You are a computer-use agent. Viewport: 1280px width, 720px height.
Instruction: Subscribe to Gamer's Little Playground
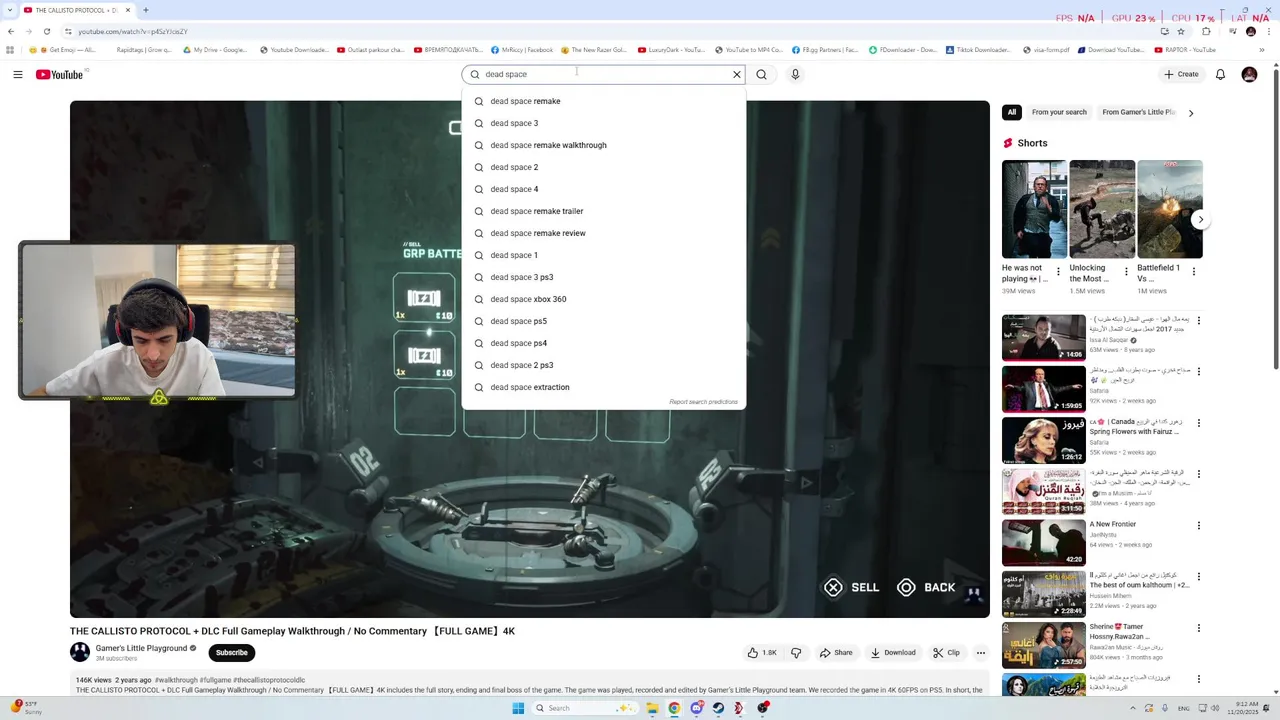(232, 652)
